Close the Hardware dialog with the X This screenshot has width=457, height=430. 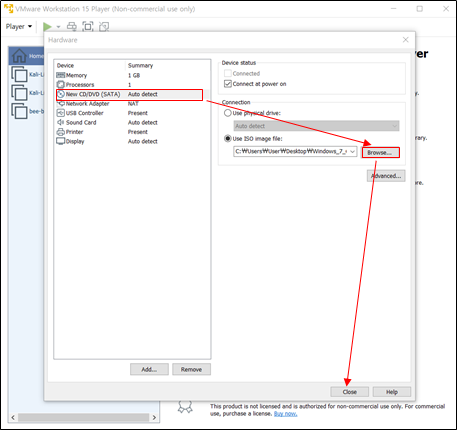pyautogui.click(x=406, y=40)
